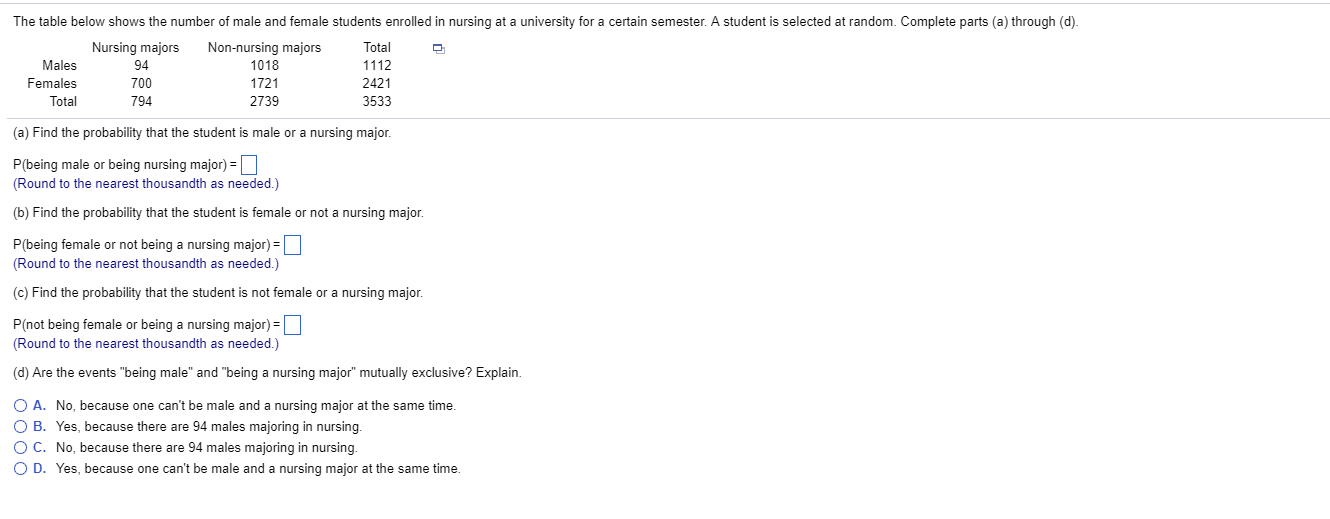Click the 1018 value in the table
Viewport: 1330px width, 519px height.
(x=264, y=66)
